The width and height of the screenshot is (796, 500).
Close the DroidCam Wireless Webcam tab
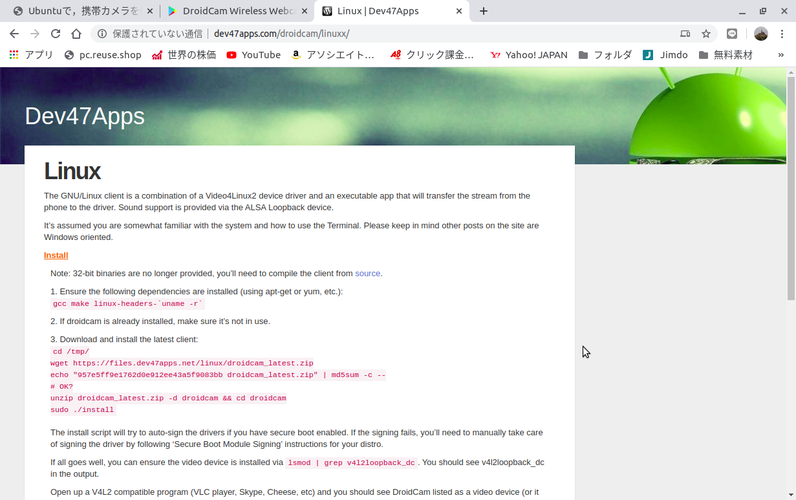pos(305,11)
